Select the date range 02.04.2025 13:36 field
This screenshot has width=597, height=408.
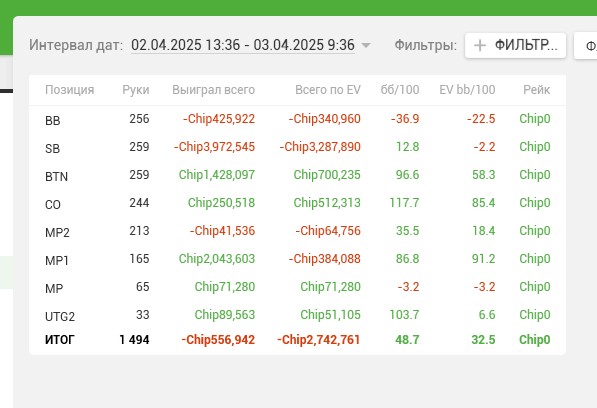pos(243,45)
